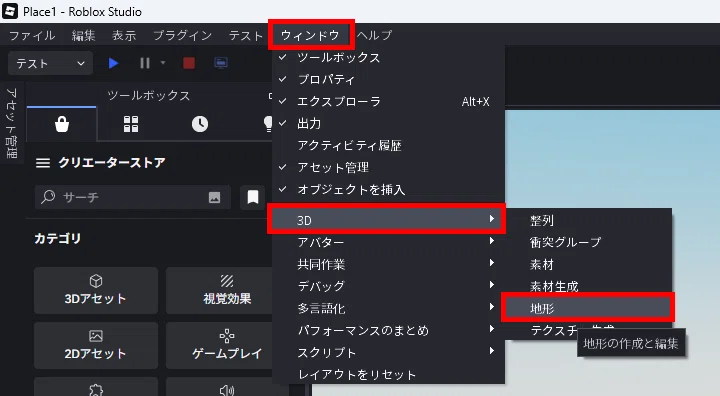Open the テスト menu in menu bar
Image resolution: width=720 pixels, height=396 pixels.
click(x=246, y=35)
